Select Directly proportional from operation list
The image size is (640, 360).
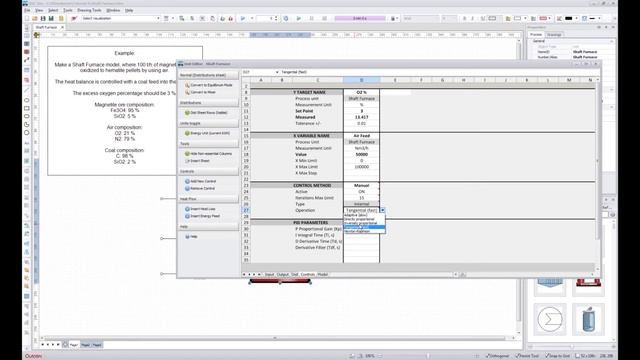click(x=364, y=219)
